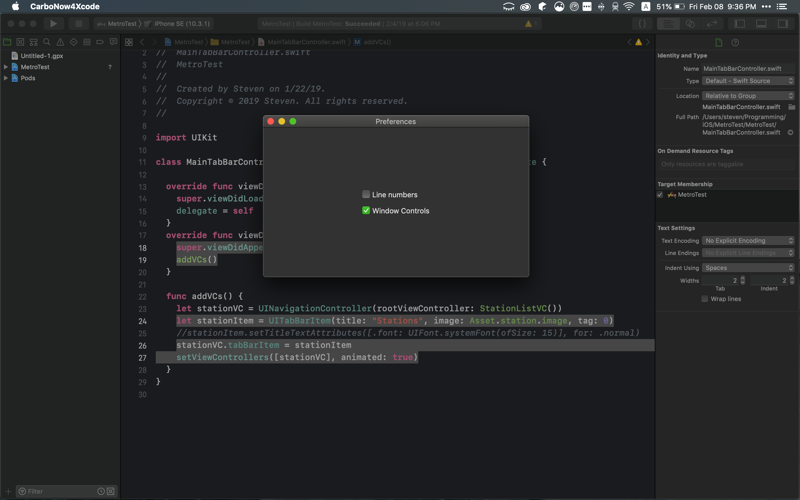Select the Assistant editor overlapping circles button
The image size is (800, 500).
coord(690,23)
